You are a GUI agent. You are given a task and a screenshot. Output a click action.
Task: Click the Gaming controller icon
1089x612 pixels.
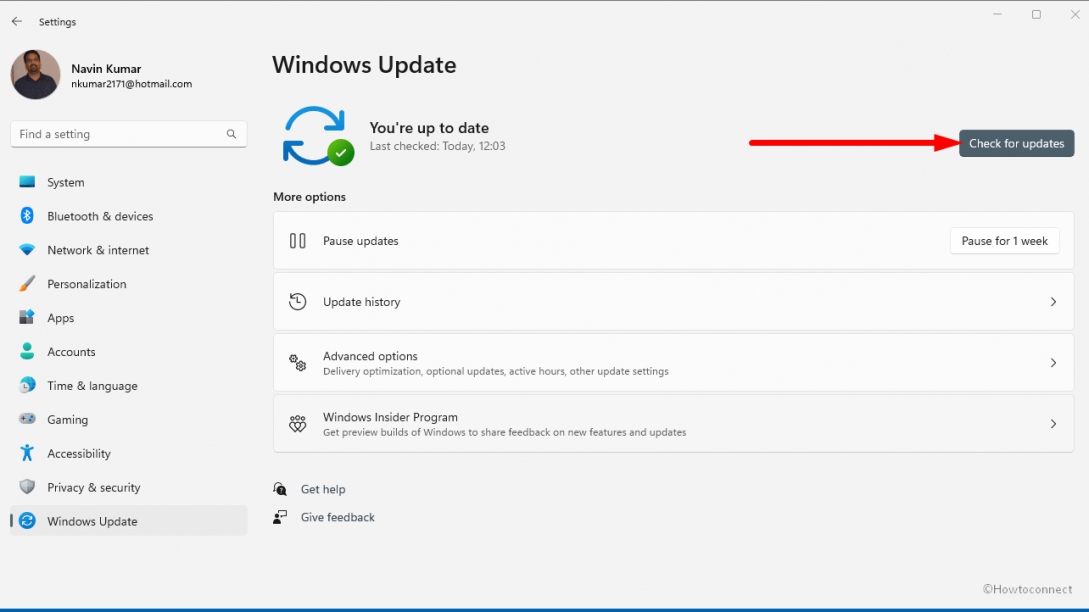point(27,419)
